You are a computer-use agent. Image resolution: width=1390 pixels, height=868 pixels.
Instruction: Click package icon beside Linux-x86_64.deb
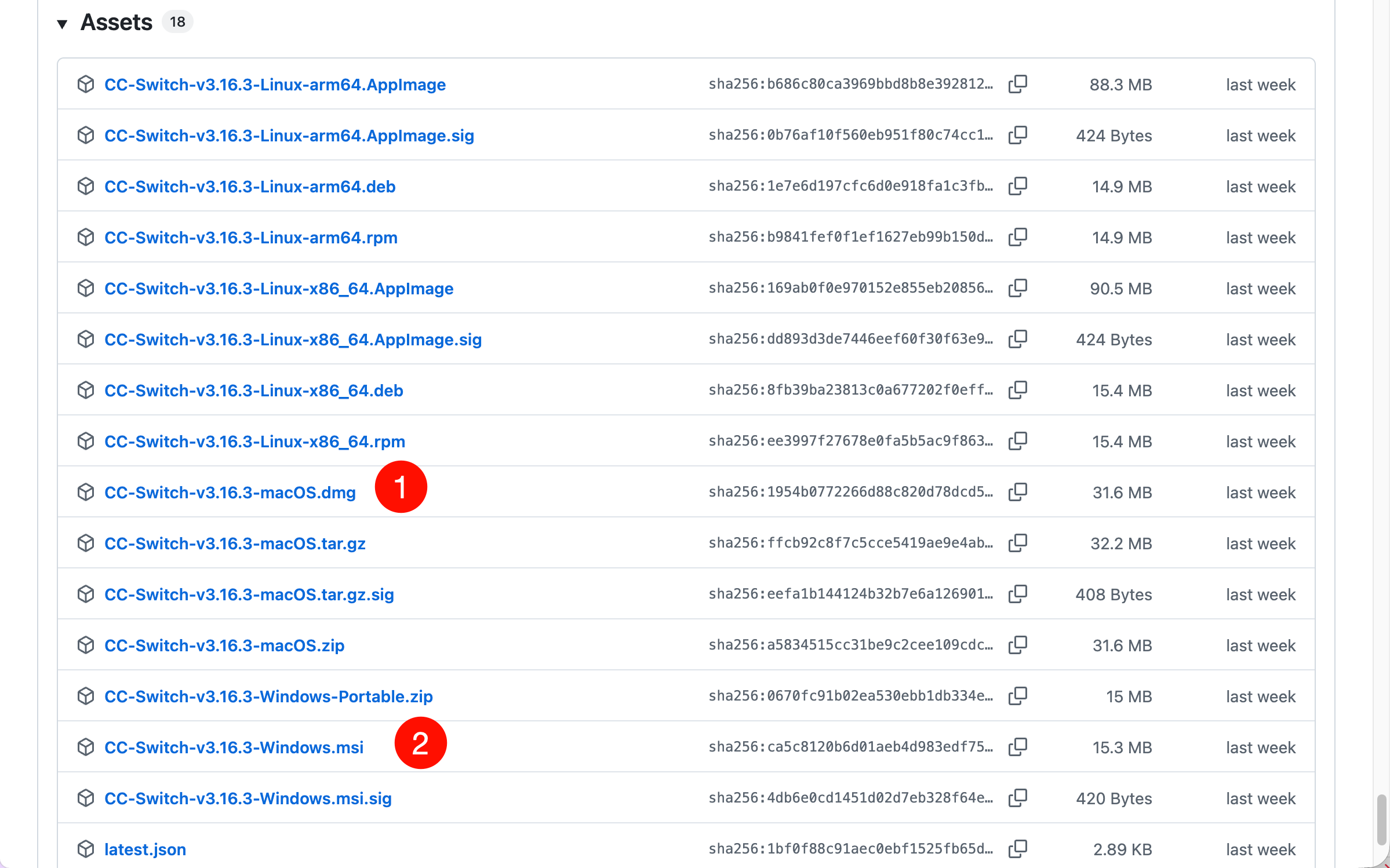pyautogui.click(x=86, y=391)
